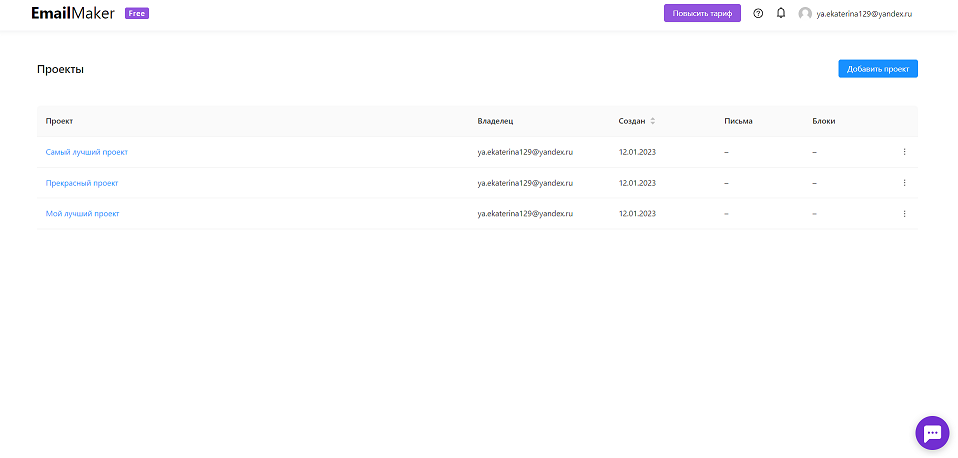958x458 pixels.
Task: Click the Письма column header
Action: coord(738,121)
